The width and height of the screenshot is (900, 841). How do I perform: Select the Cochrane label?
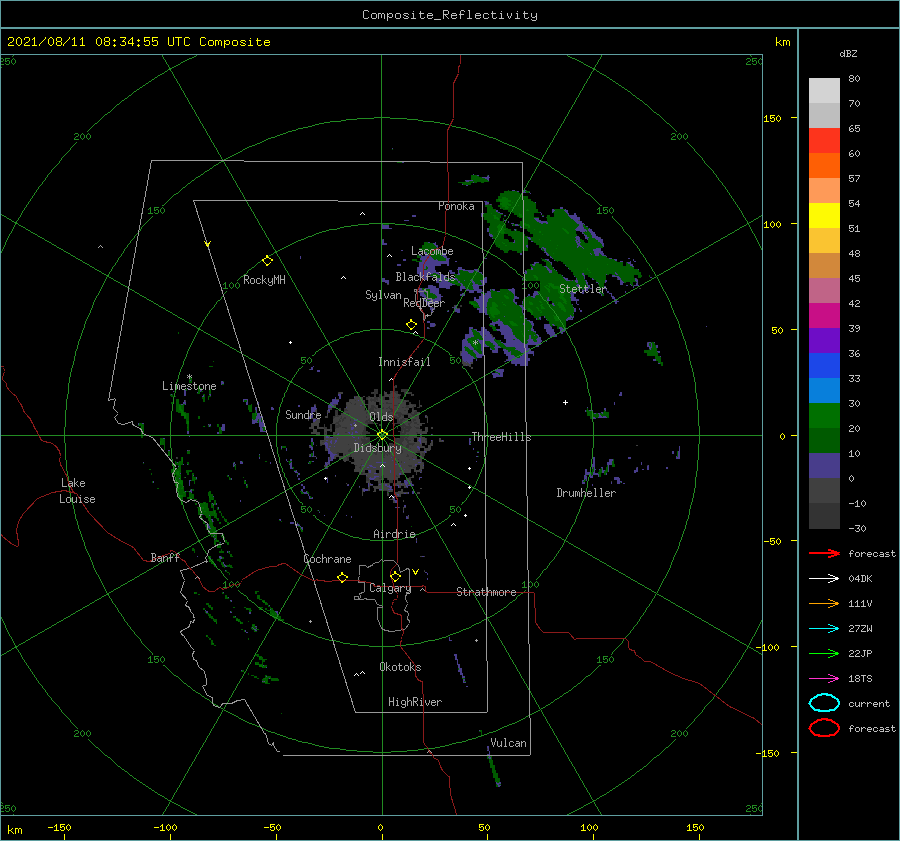click(x=327, y=559)
